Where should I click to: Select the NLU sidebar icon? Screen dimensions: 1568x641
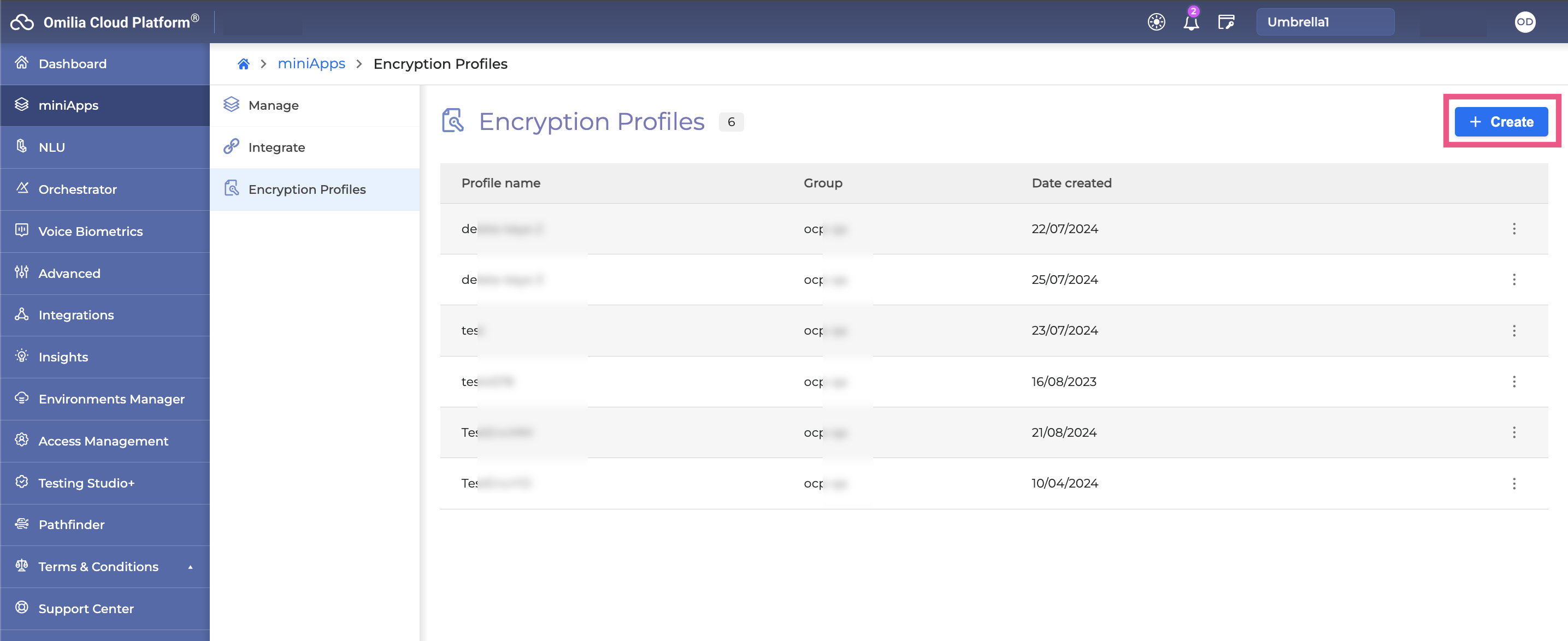pos(22,147)
